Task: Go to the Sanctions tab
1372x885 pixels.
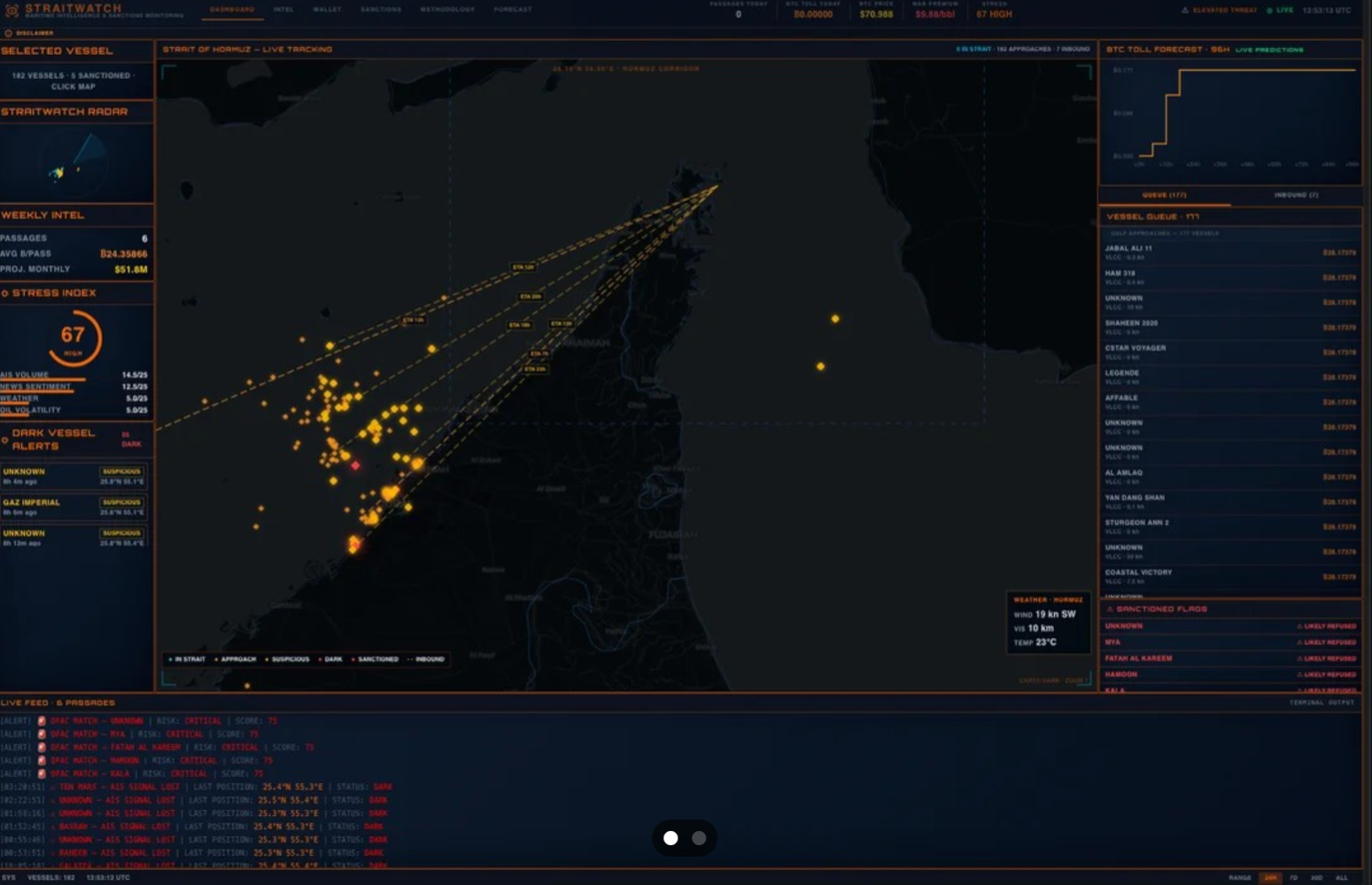Action: tap(381, 10)
